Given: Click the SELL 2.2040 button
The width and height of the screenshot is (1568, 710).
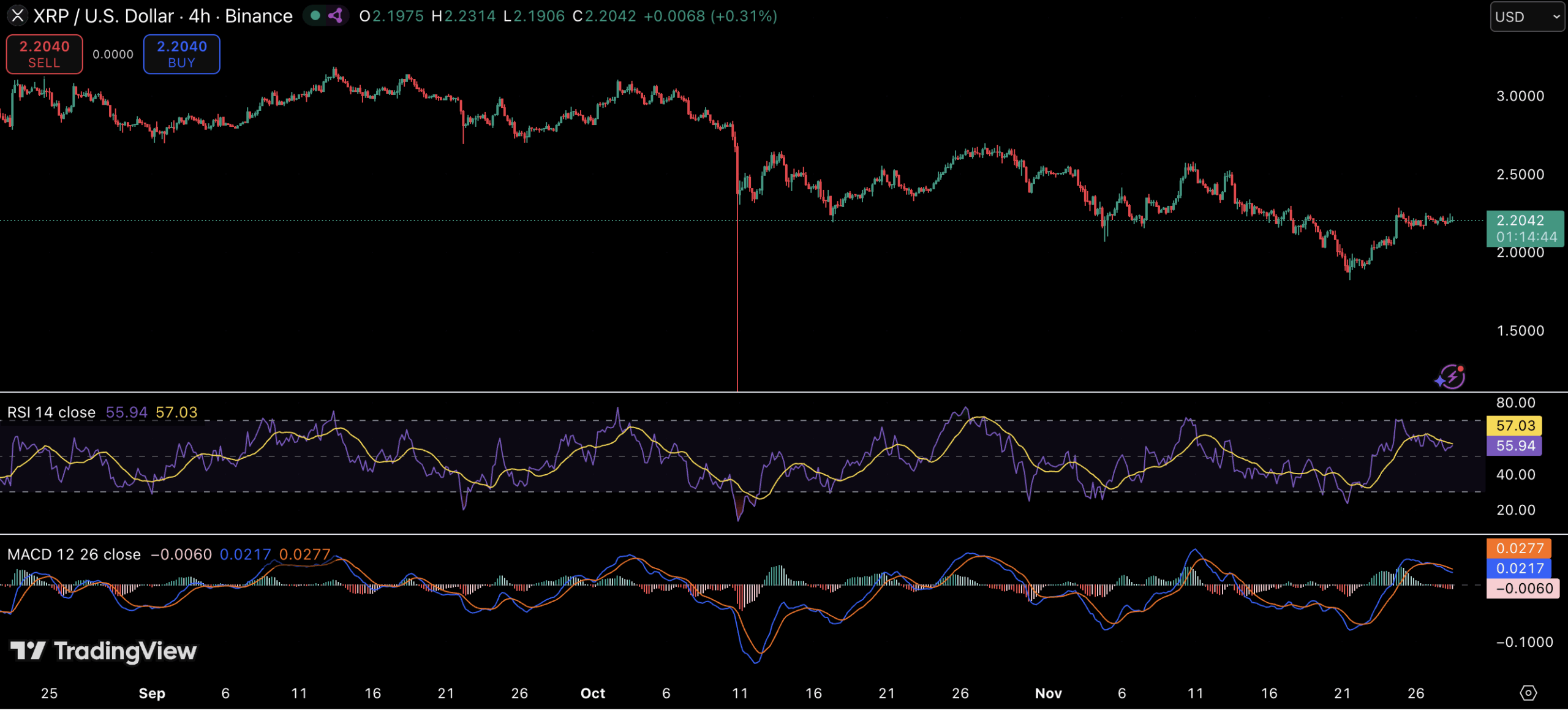Looking at the screenshot, I should [44, 54].
